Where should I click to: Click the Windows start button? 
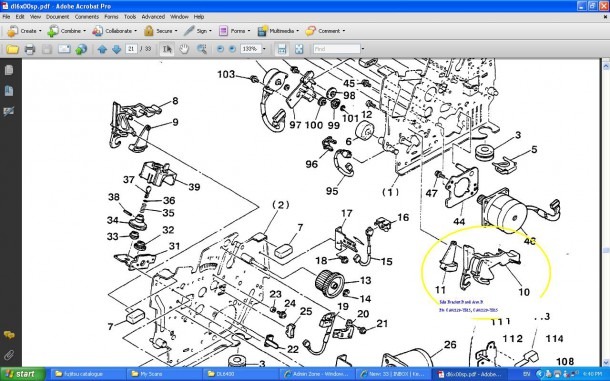[x=22, y=374]
